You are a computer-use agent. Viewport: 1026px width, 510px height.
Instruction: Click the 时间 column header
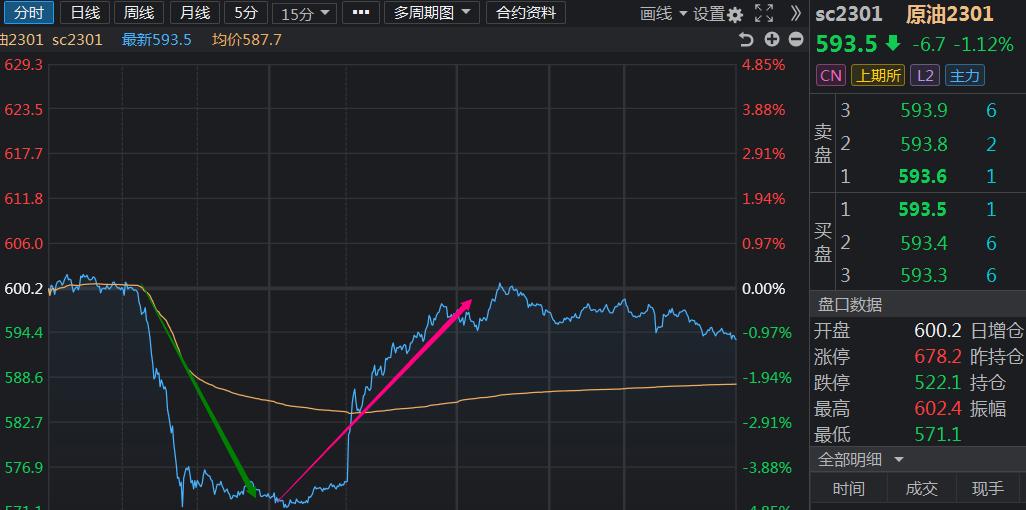coord(849,488)
